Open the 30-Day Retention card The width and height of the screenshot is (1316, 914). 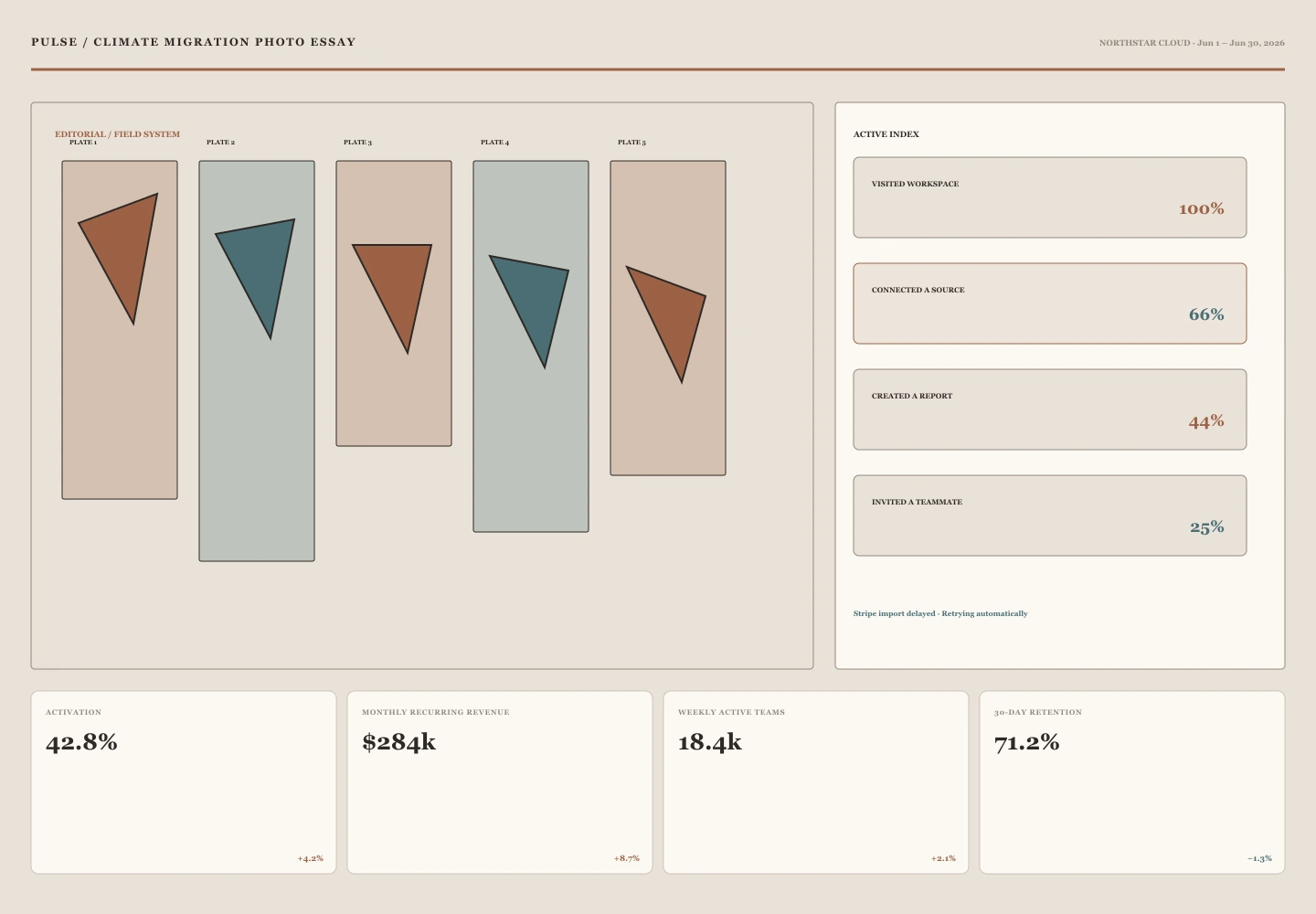pyautogui.click(x=1132, y=782)
